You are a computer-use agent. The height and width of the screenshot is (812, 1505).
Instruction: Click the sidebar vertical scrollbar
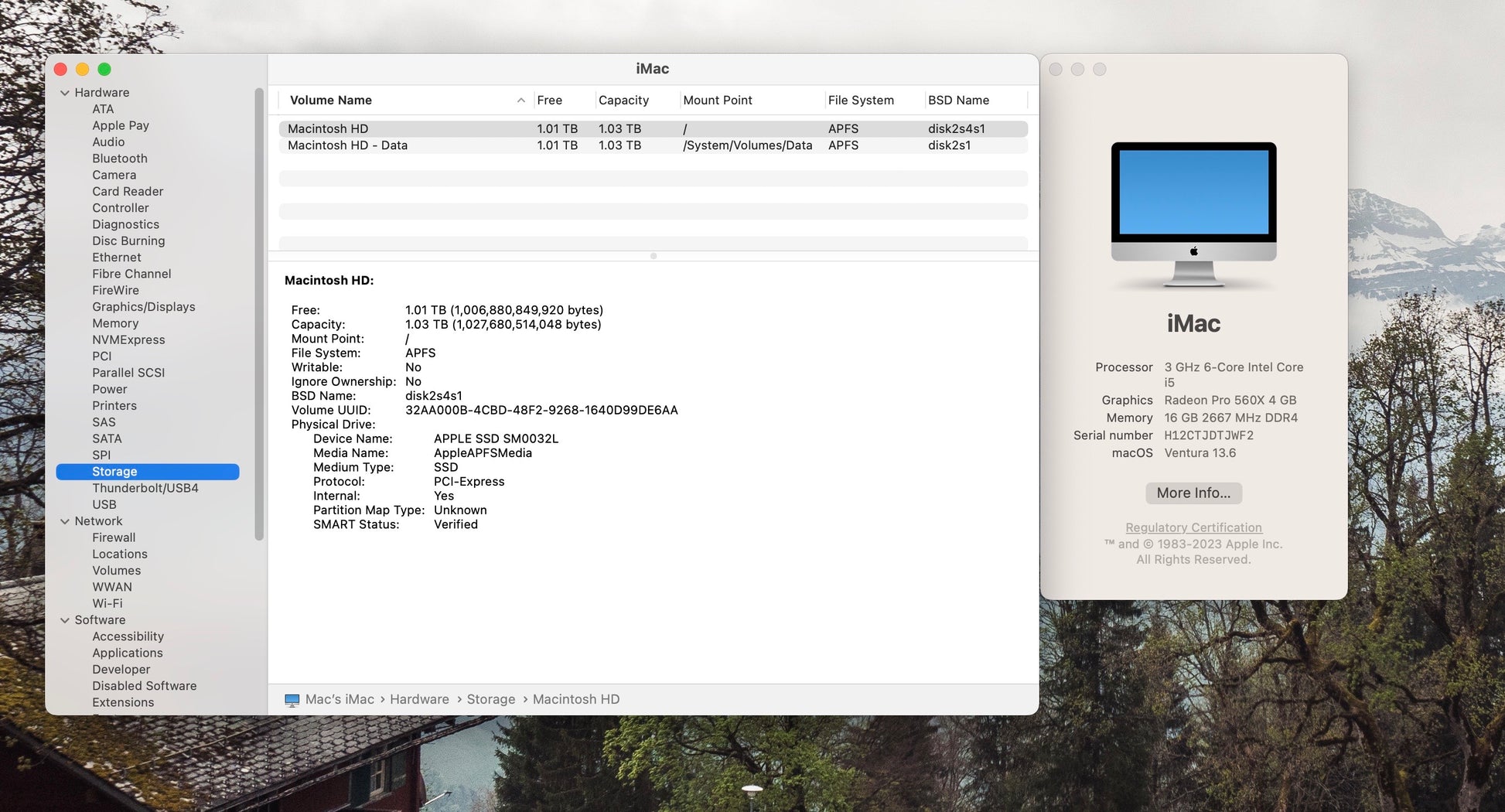259,309
